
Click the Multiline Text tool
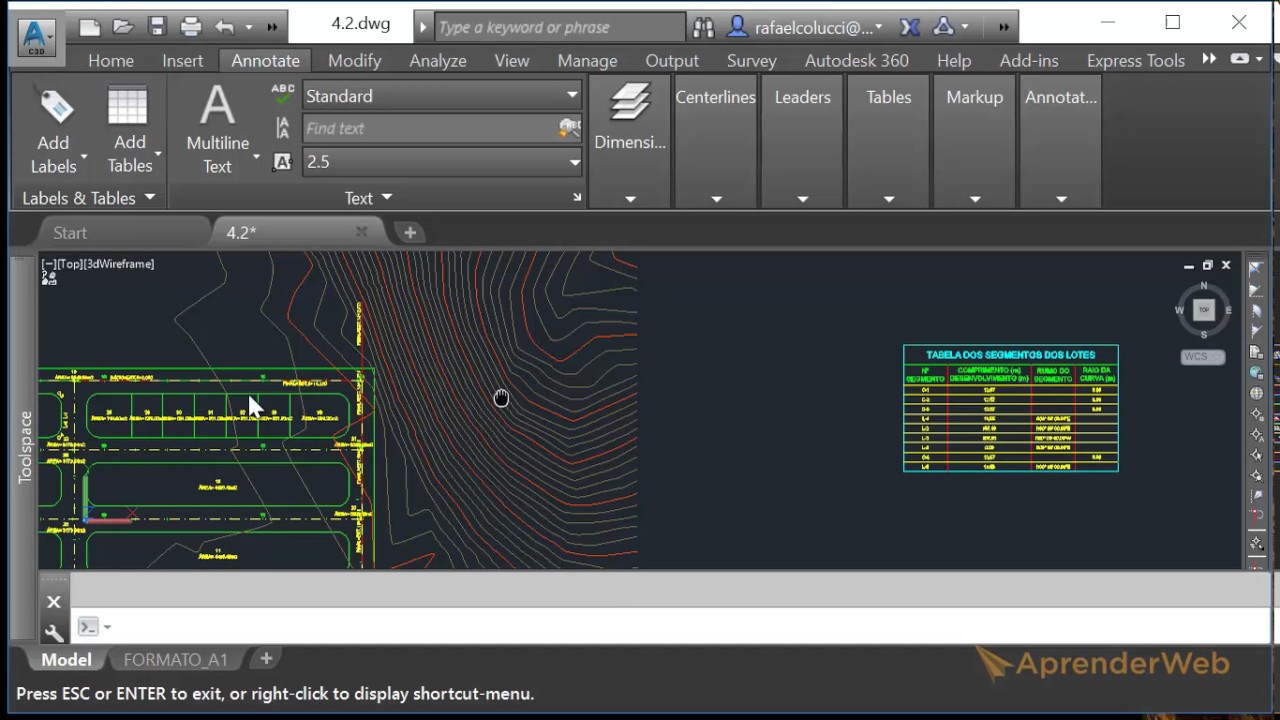coord(217,130)
